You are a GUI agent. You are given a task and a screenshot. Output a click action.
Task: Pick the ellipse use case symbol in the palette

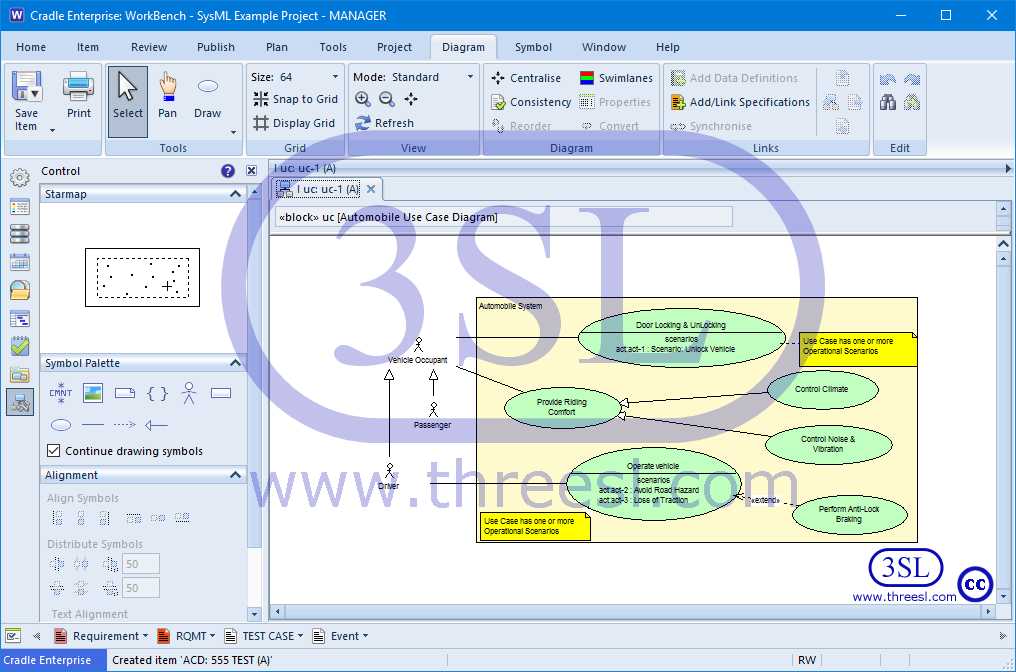tap(61, 425)
